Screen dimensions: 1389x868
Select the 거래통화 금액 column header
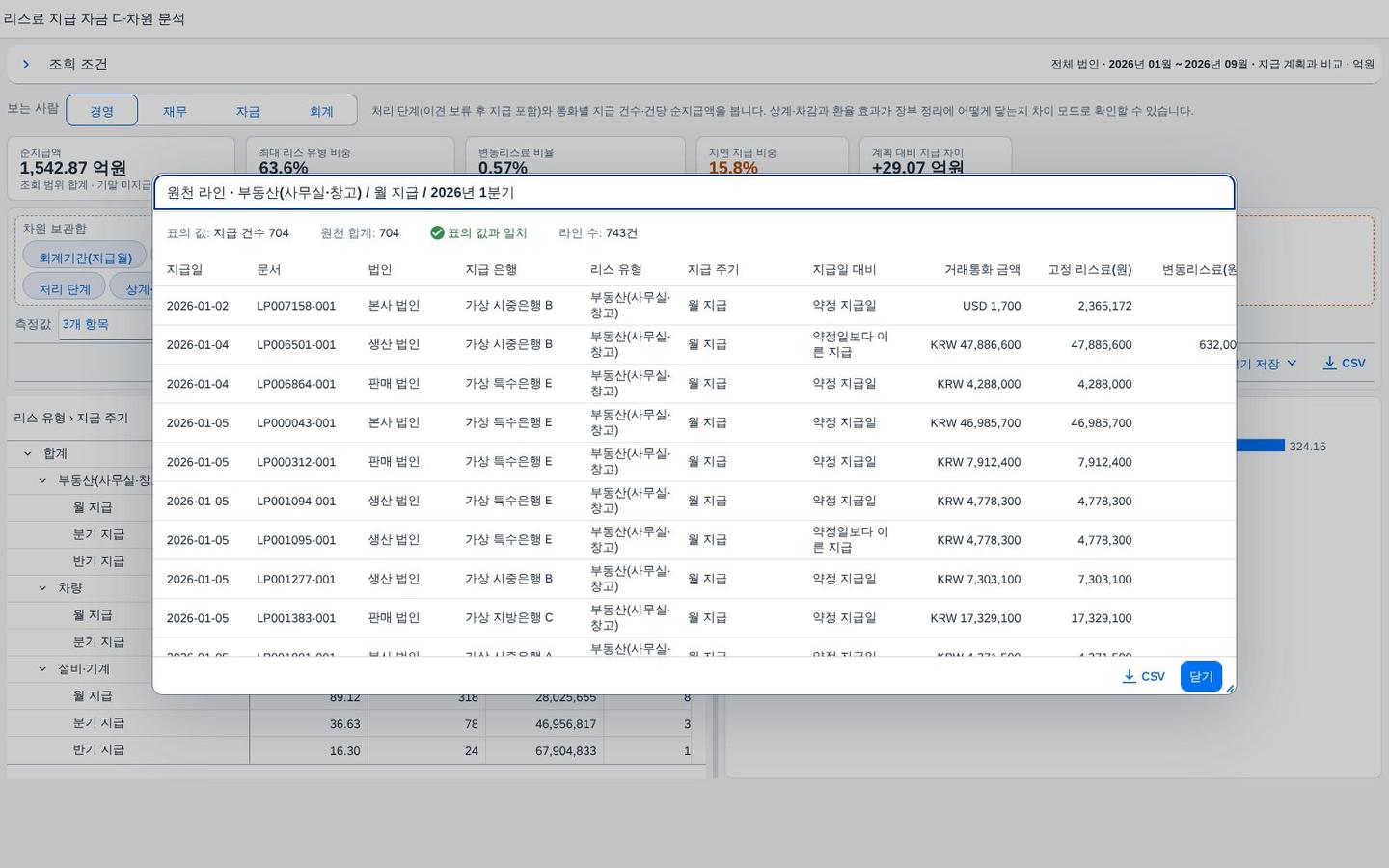pos(982,270)
